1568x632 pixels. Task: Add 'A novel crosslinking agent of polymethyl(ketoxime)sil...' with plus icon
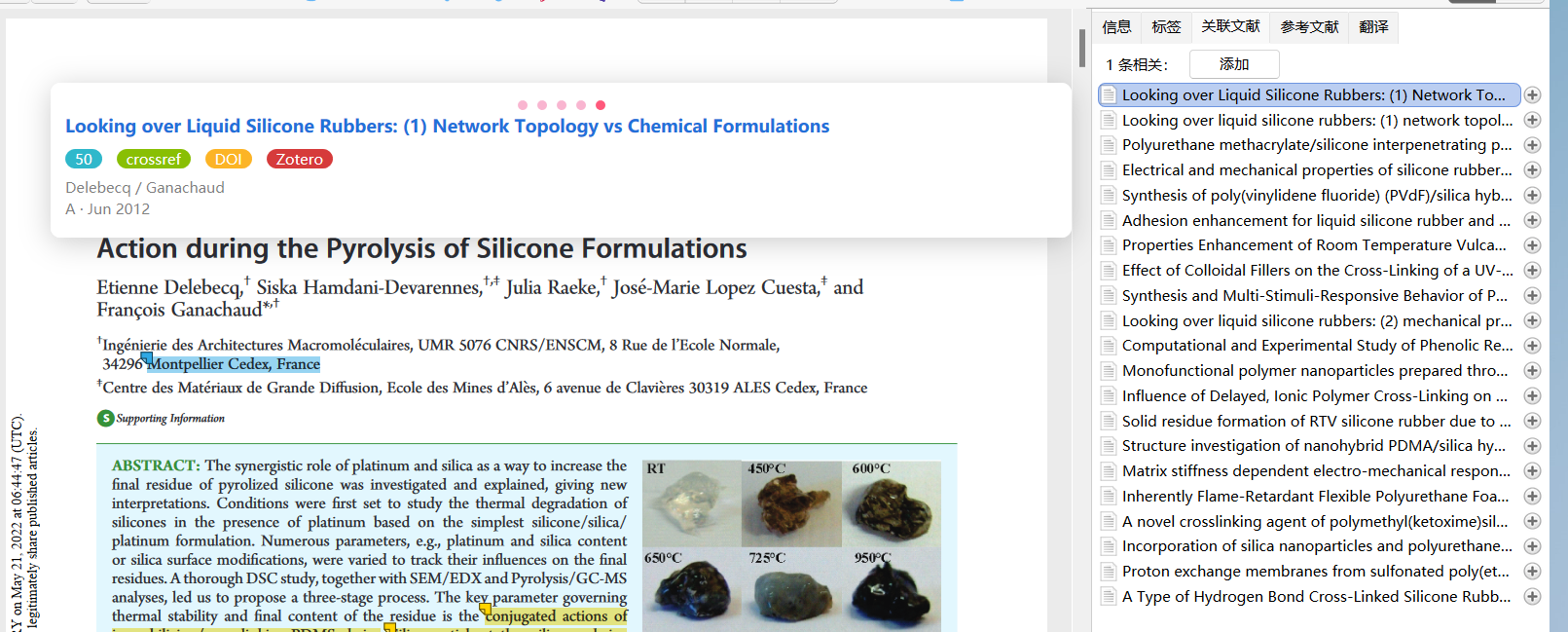coord(1532,522)
